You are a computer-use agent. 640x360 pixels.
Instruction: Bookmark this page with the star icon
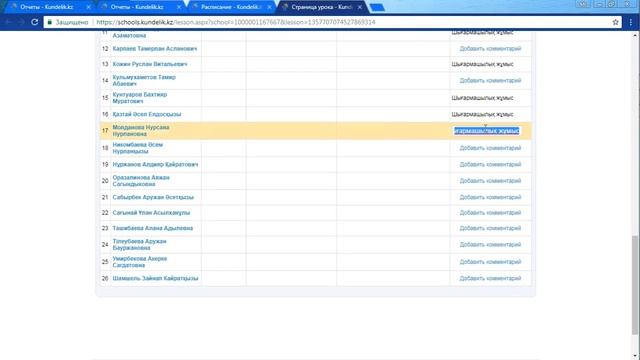click(615, 22)
